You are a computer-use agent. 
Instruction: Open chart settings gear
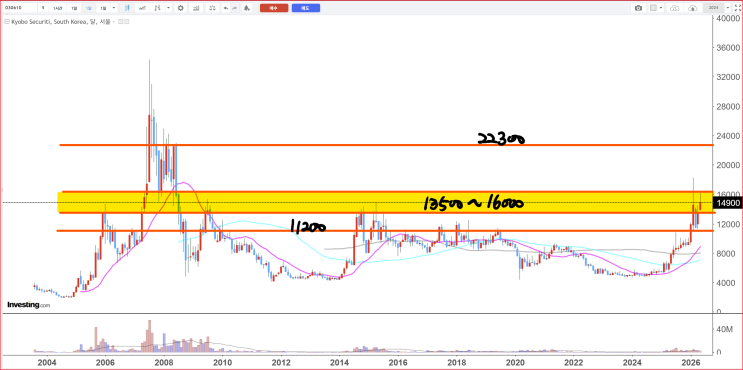pyautogui.click(x=181, y=8)
